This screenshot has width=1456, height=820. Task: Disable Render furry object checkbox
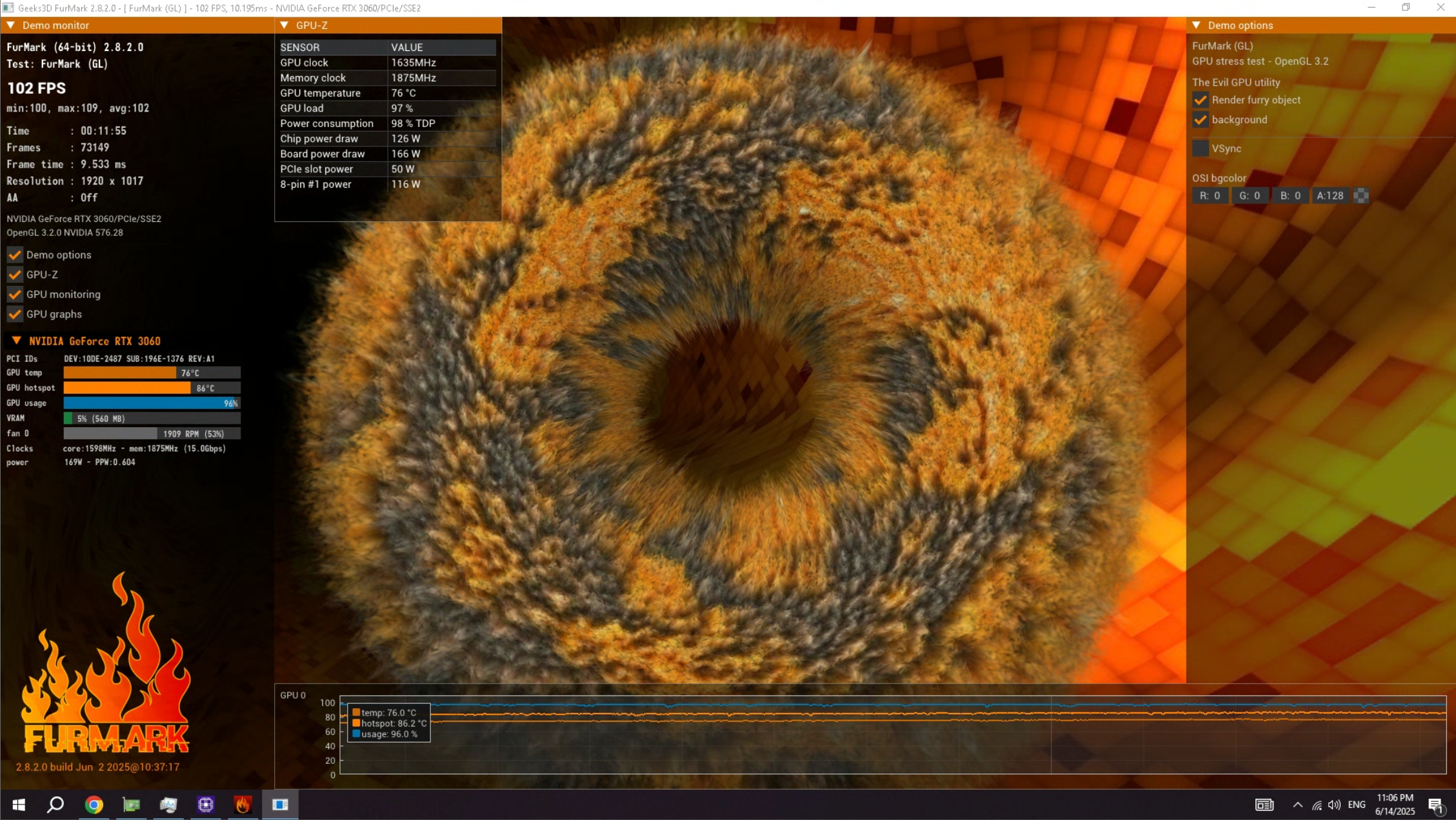point(1200,100)
